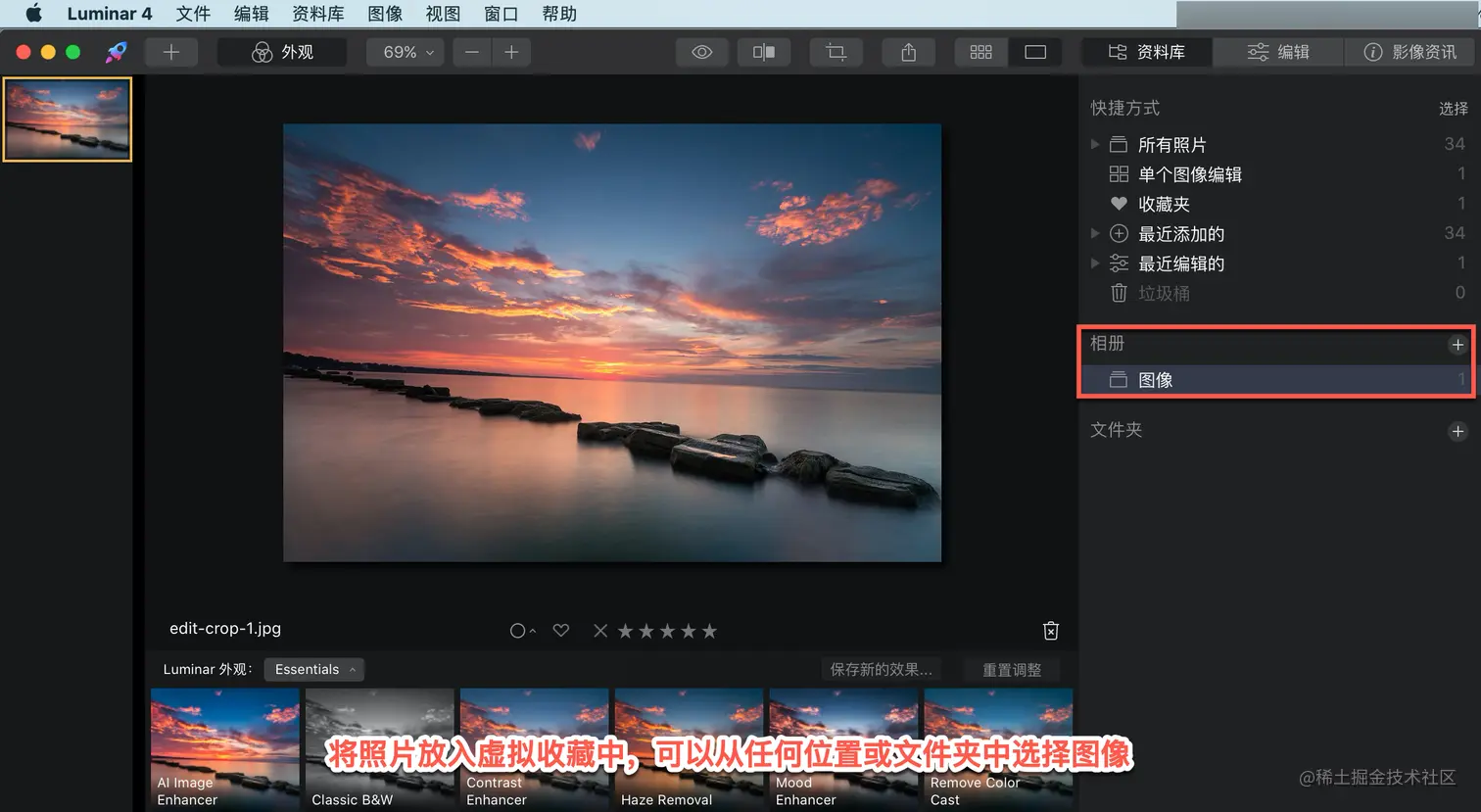1481x812 pixels.
Task: Switch to gallery grid view
Action: tap(980, 52)
